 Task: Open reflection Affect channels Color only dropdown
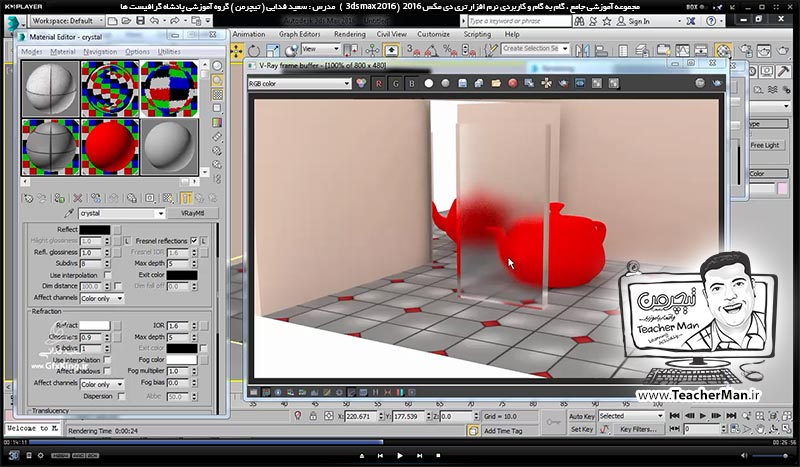pyautogui.click(x=102, y=298)
